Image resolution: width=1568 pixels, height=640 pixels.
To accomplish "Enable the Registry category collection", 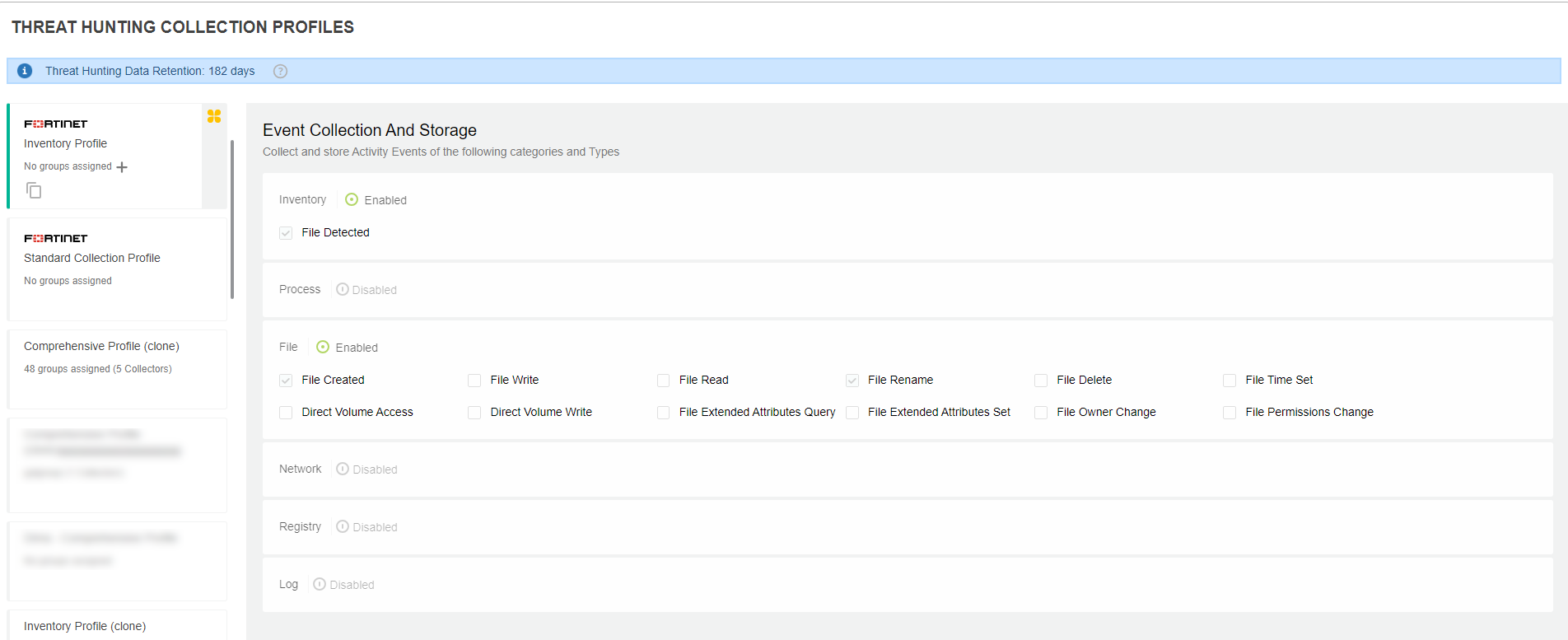I will coord(343,526).
